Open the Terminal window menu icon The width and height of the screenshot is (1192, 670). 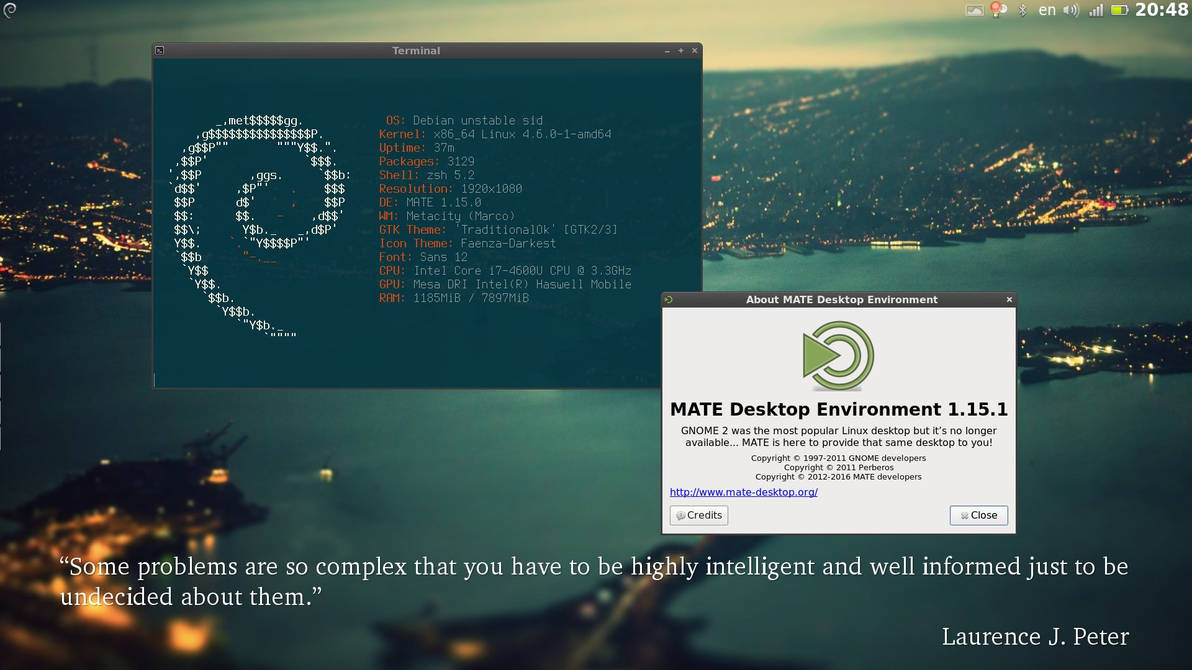click(160, 50)
